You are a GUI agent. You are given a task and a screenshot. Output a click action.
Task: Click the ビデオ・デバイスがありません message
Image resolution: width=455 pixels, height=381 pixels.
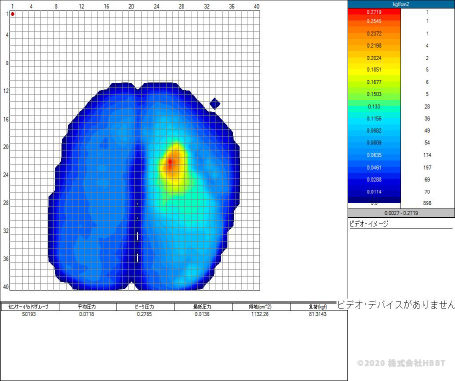pyautogui.click(x=396, y=305)
